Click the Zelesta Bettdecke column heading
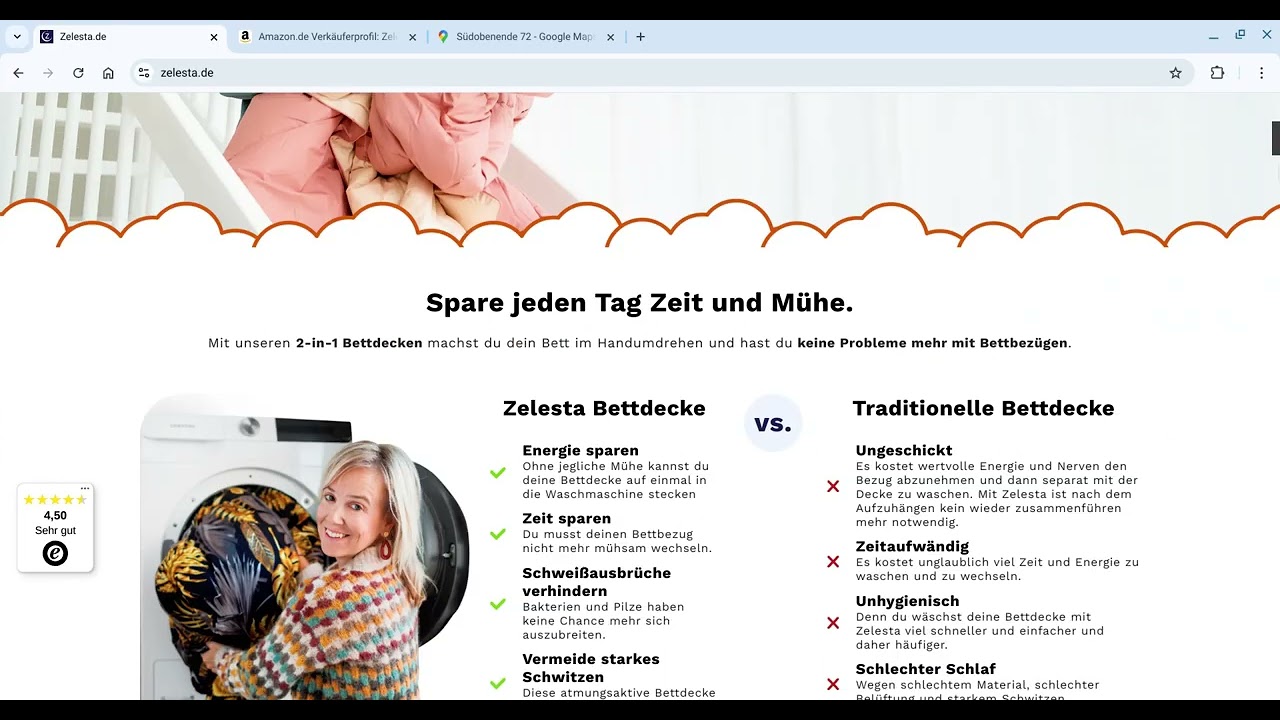Viewport: 1280px width, 720px height. coord(604,408)
